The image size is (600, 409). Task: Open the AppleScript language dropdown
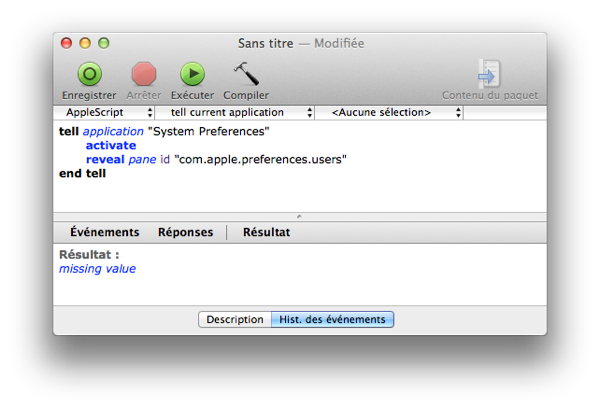[105, 113]
